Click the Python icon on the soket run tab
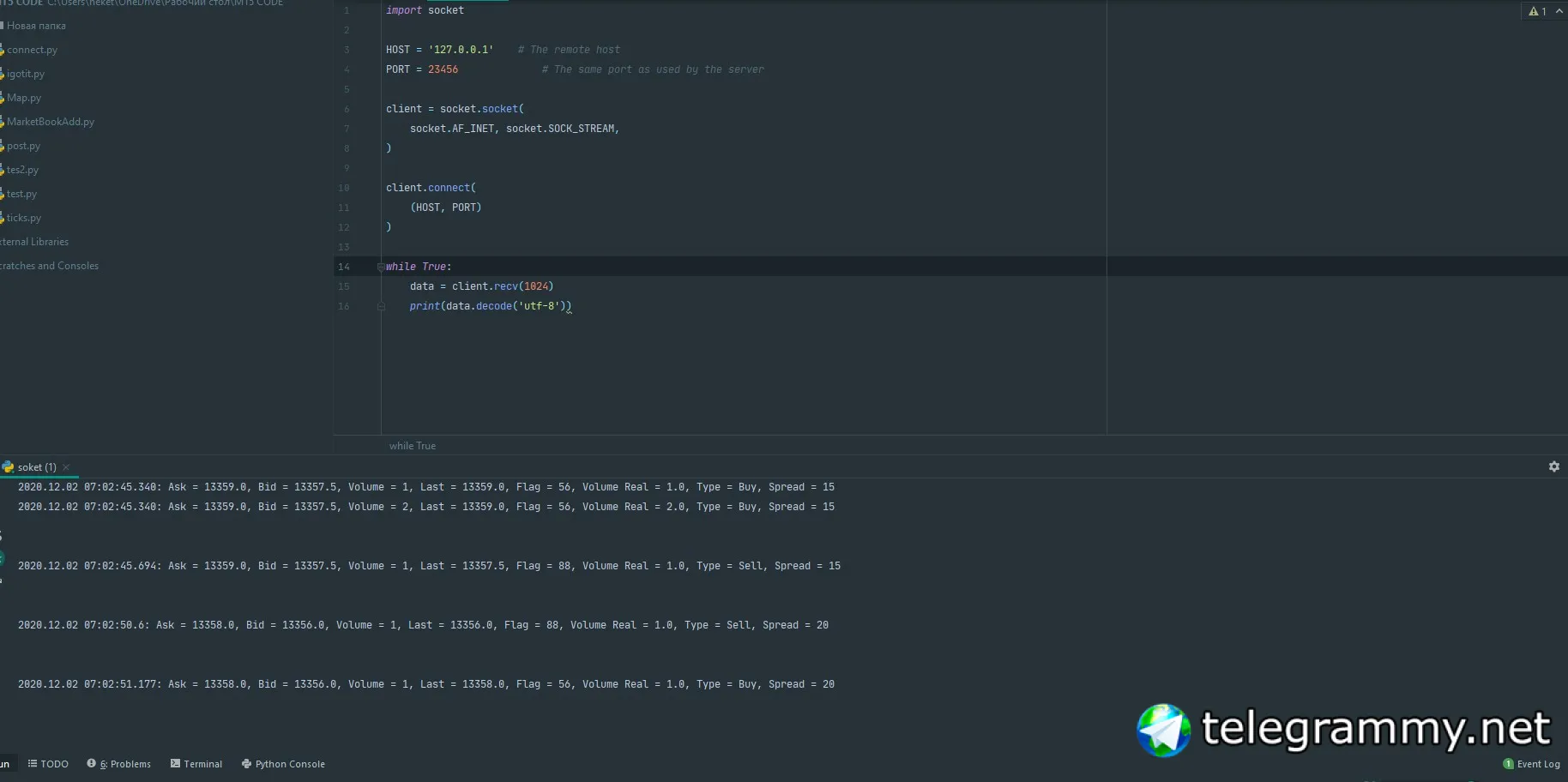The image size is (1568, 782). tap(8, 467)
